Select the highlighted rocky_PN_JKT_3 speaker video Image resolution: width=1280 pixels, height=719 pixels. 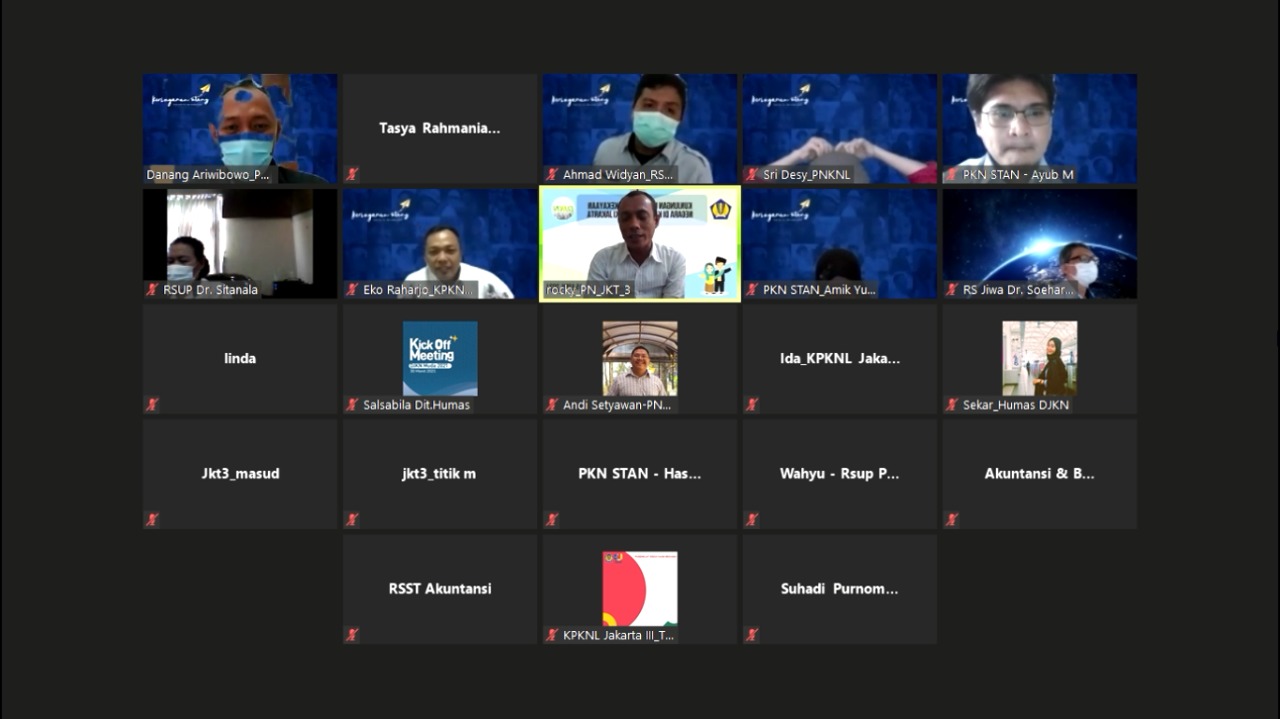[x=640, y=242]
